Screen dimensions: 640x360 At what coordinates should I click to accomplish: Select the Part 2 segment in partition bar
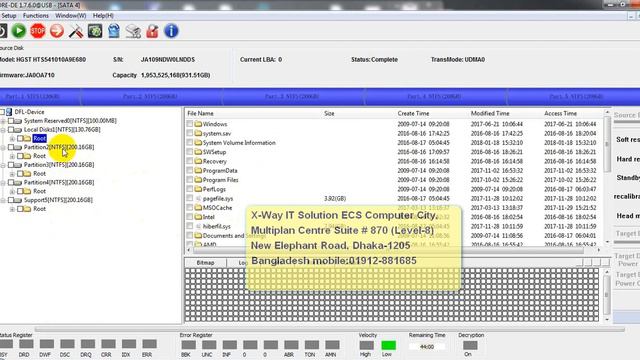pos(150,97)
